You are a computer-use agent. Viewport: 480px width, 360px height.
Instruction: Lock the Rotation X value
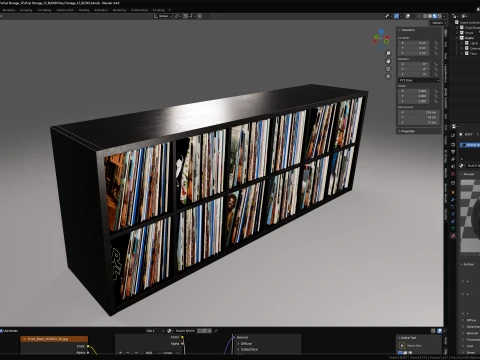click(436, 64)
